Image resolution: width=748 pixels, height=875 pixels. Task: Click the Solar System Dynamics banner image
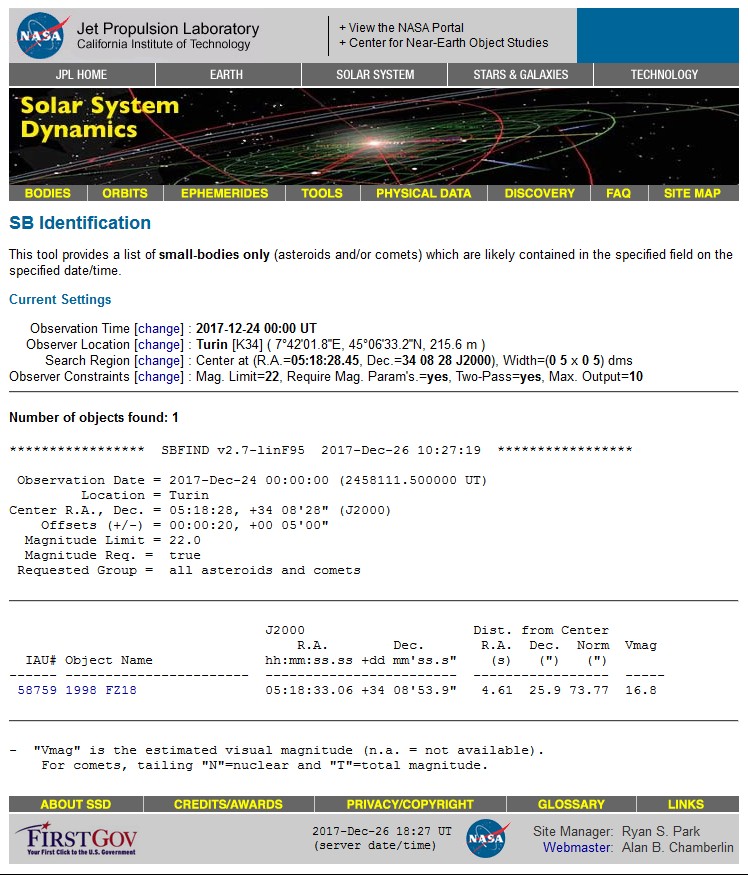click(373, 136)
